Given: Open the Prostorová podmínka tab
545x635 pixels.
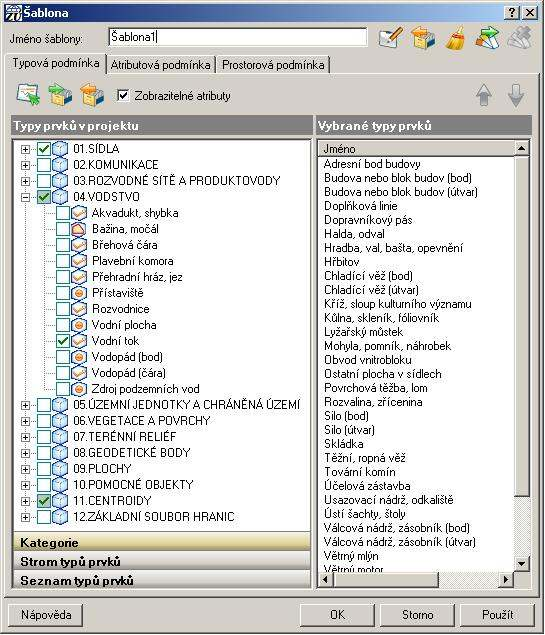Looking at the screenshot, I should point(273,65).
